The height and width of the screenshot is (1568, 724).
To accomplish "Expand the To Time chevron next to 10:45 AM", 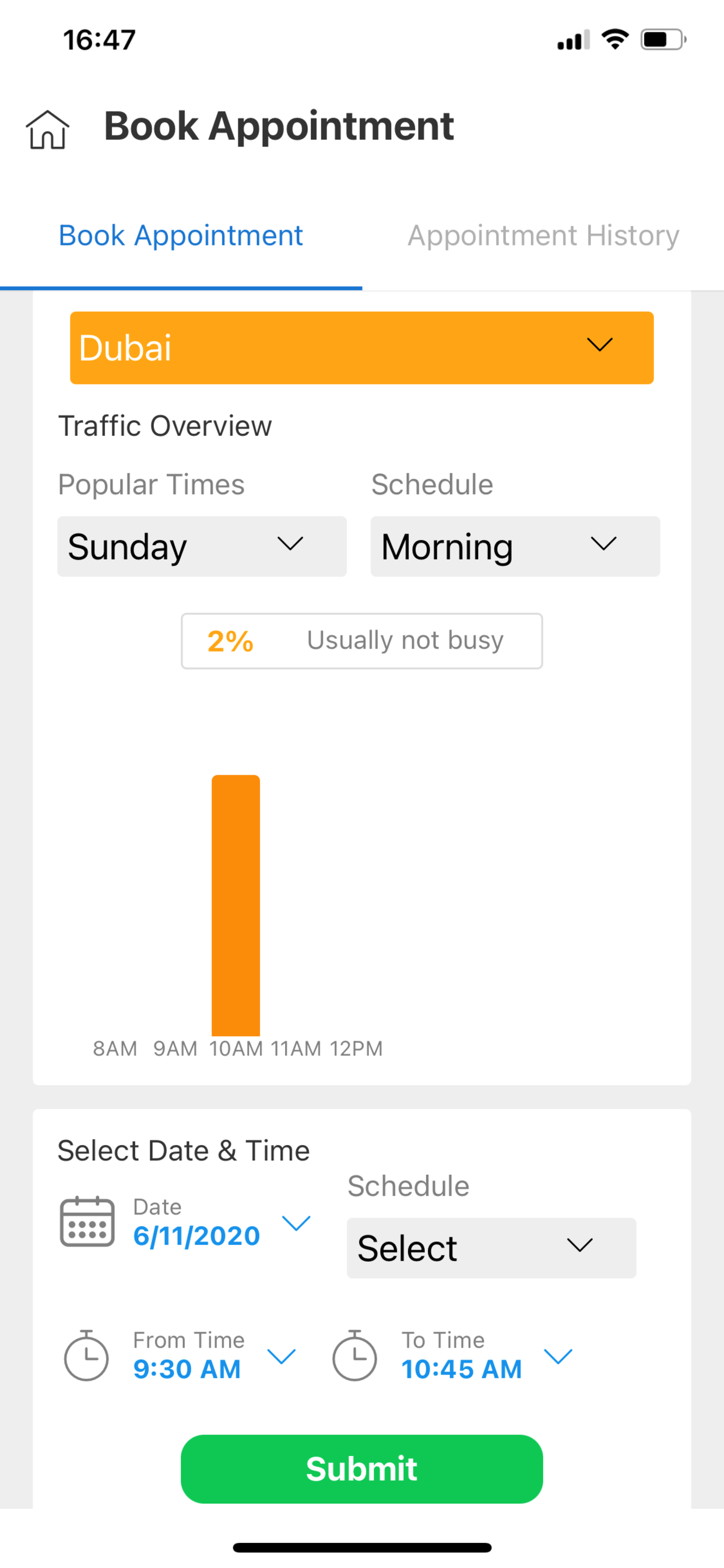I will 558,1356.
